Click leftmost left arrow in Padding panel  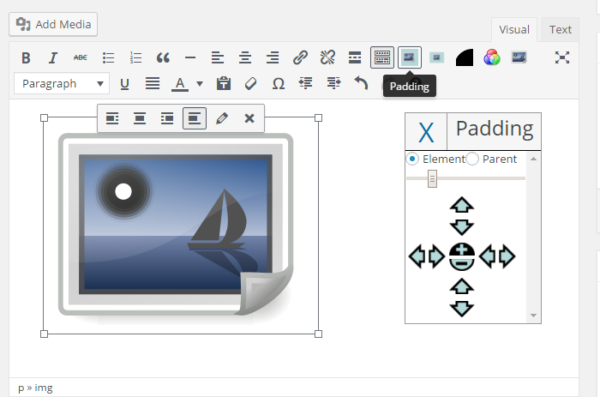417,256
